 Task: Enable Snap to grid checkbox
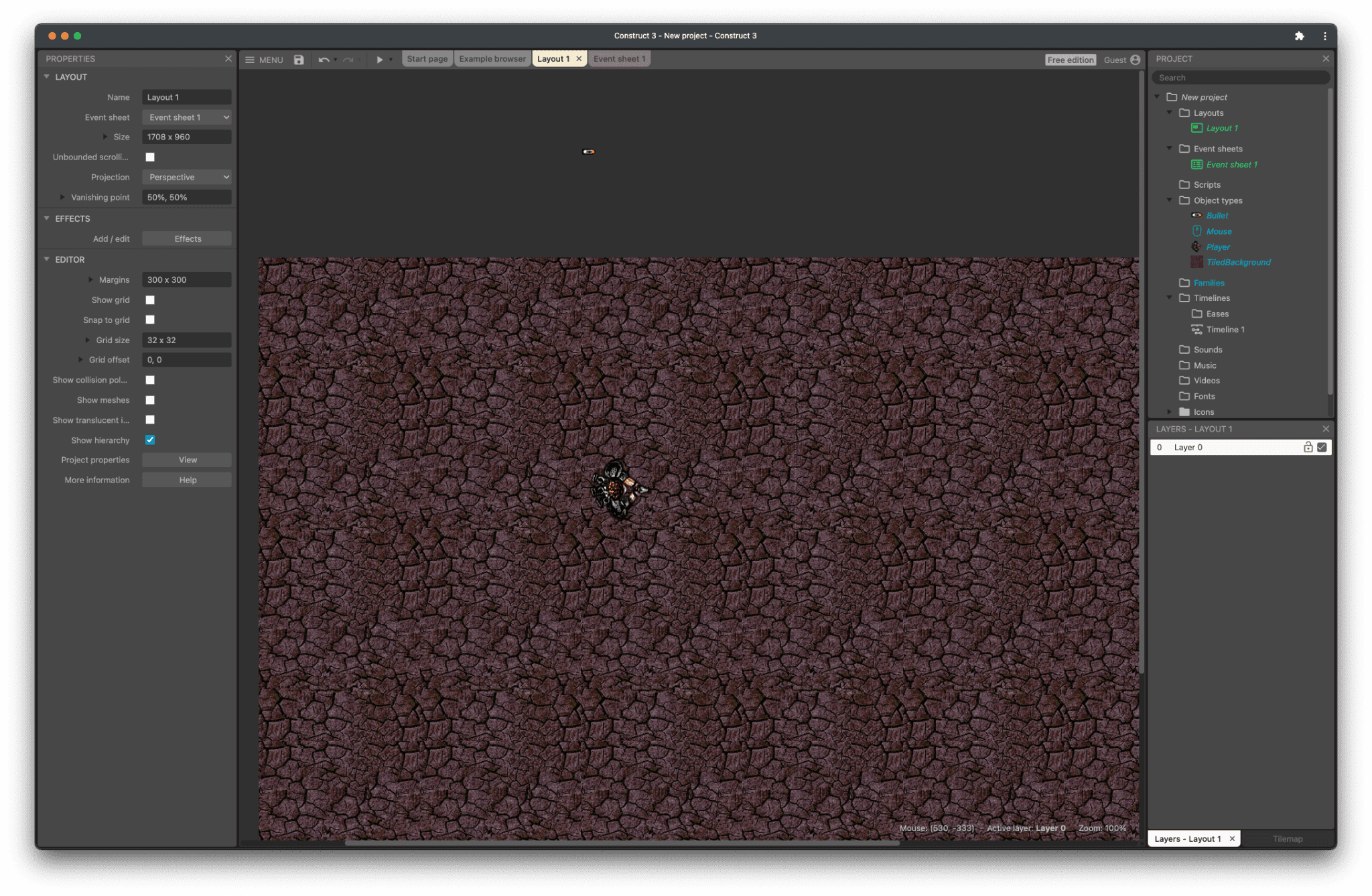pyautogui.click(x=150, y=320)
